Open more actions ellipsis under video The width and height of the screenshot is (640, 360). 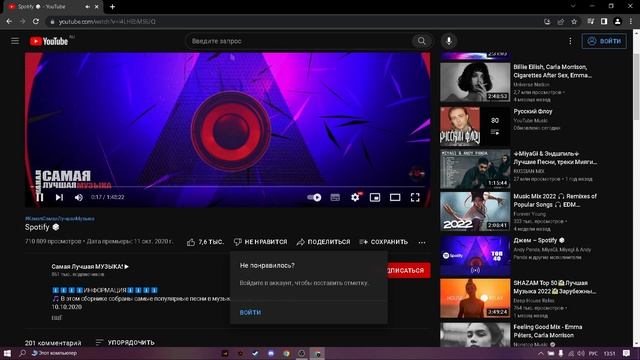pos(422,242)
